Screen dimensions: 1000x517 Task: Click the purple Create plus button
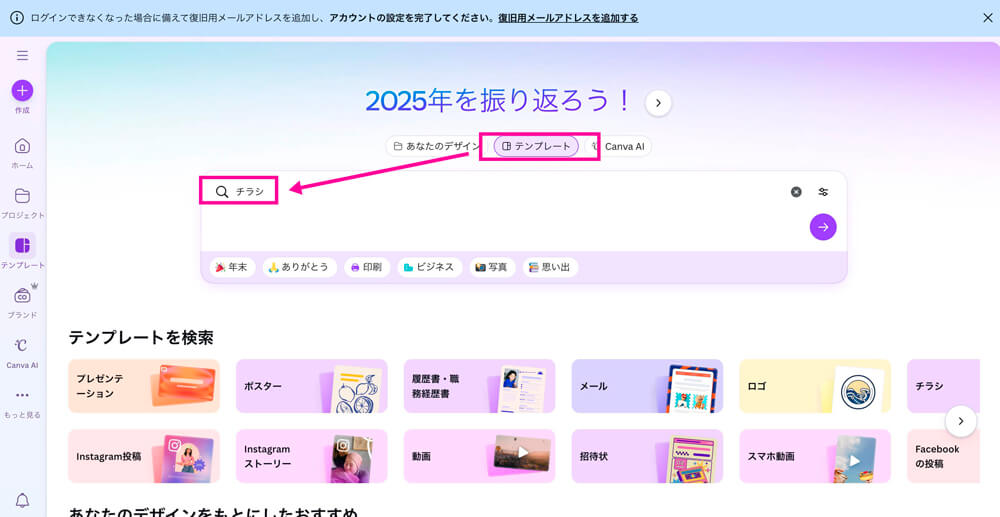pos(22,91)
